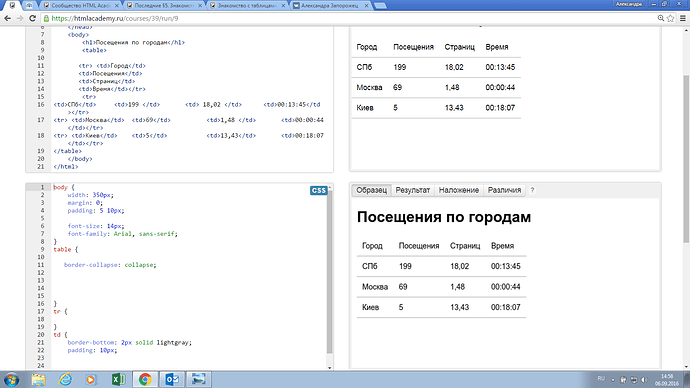Image resolution: width=690 pixels, height=388 pixels.
Task: Click cell '199' in the upper result table
Action: [400, 67]
